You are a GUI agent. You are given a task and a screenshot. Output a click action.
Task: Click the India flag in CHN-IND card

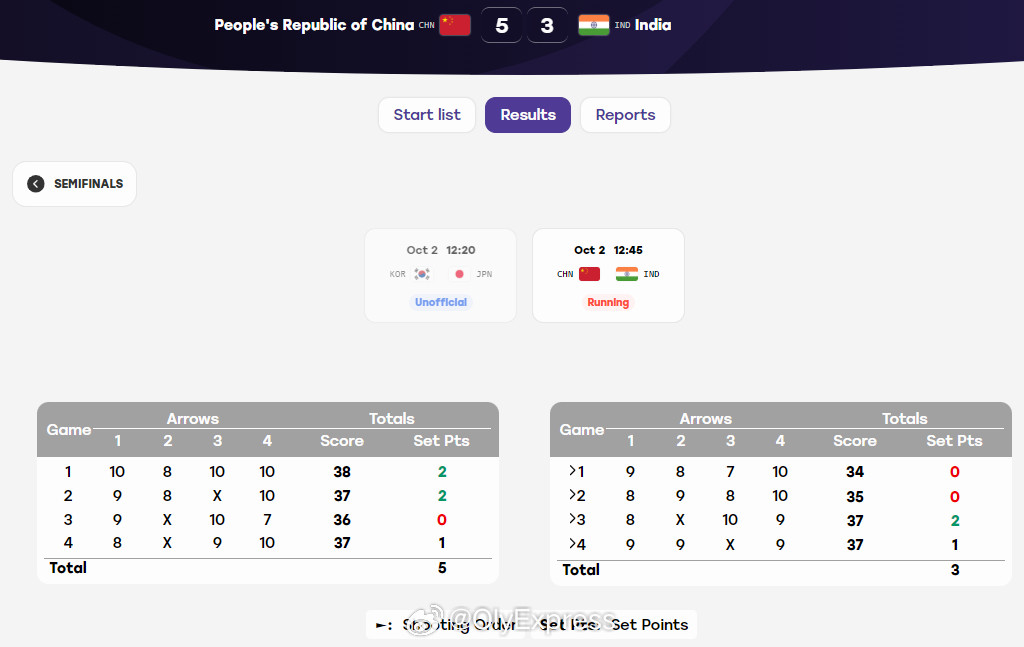627,274
